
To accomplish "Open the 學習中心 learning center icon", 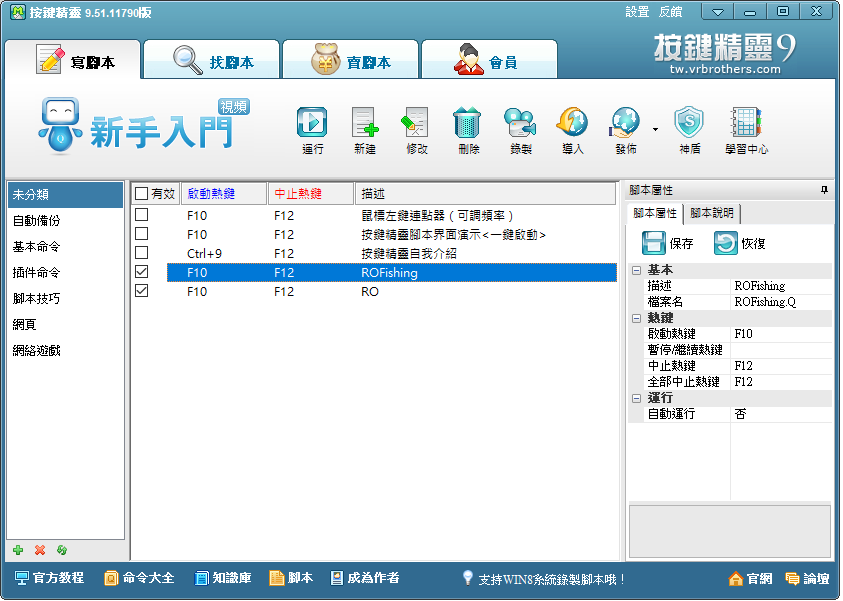I will 746,123.
